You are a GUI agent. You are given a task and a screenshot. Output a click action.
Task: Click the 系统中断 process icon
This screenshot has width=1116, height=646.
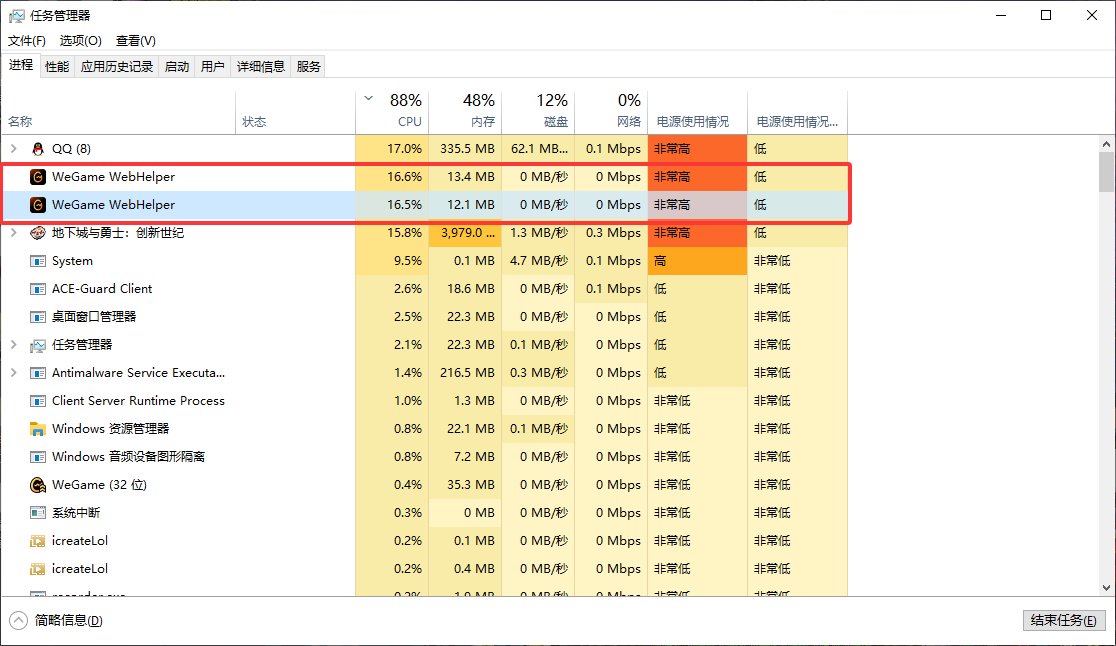click(x=38, y=513)
